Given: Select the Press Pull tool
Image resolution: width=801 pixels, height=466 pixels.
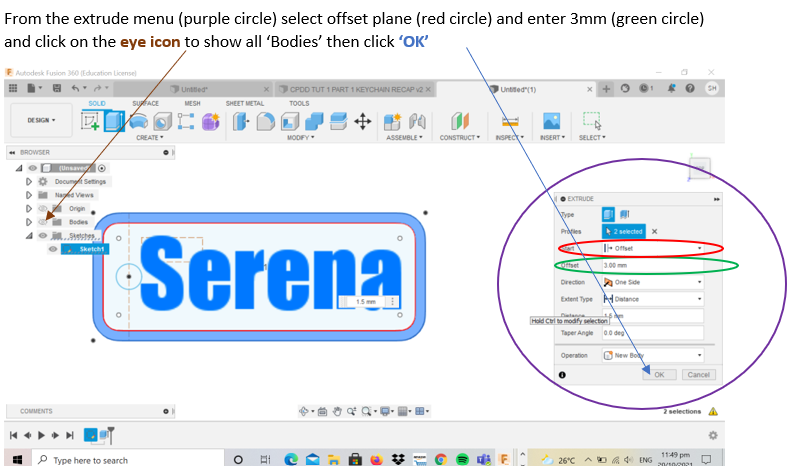Looking at the screenshot, I should [241, 122].
